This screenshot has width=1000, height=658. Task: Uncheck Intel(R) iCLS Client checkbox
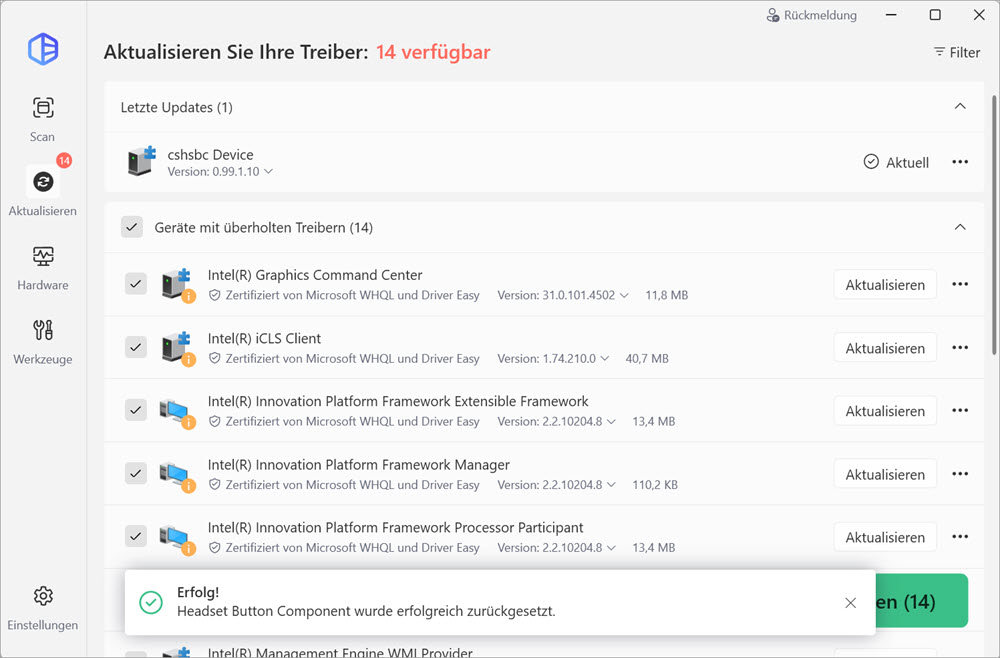click(136, 347)
